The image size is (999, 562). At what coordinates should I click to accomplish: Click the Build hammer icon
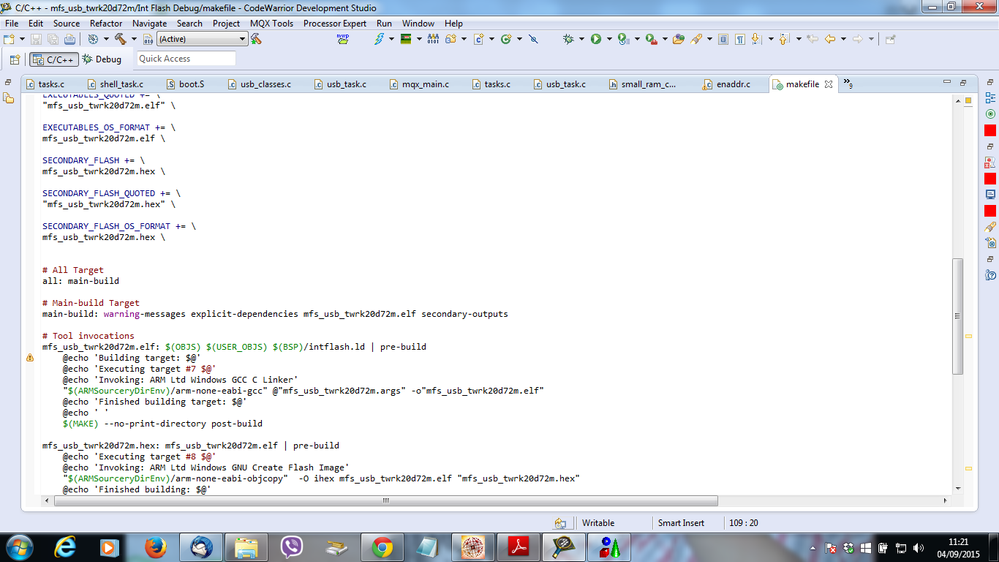[x=120, y=39]
